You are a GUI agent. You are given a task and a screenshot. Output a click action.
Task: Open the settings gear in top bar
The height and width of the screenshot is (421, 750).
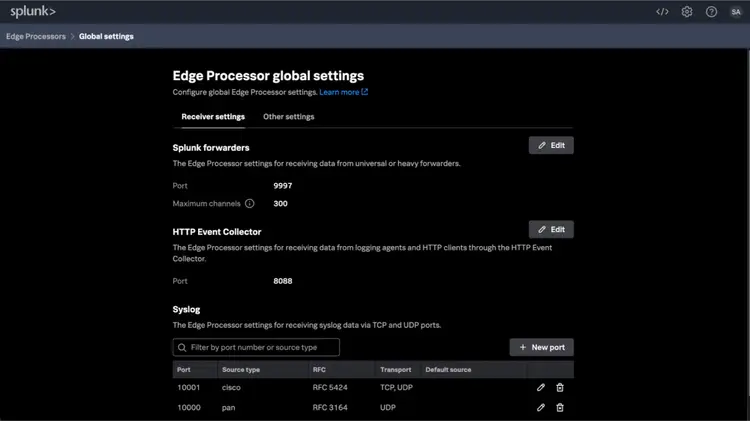(x=687, y=12)
